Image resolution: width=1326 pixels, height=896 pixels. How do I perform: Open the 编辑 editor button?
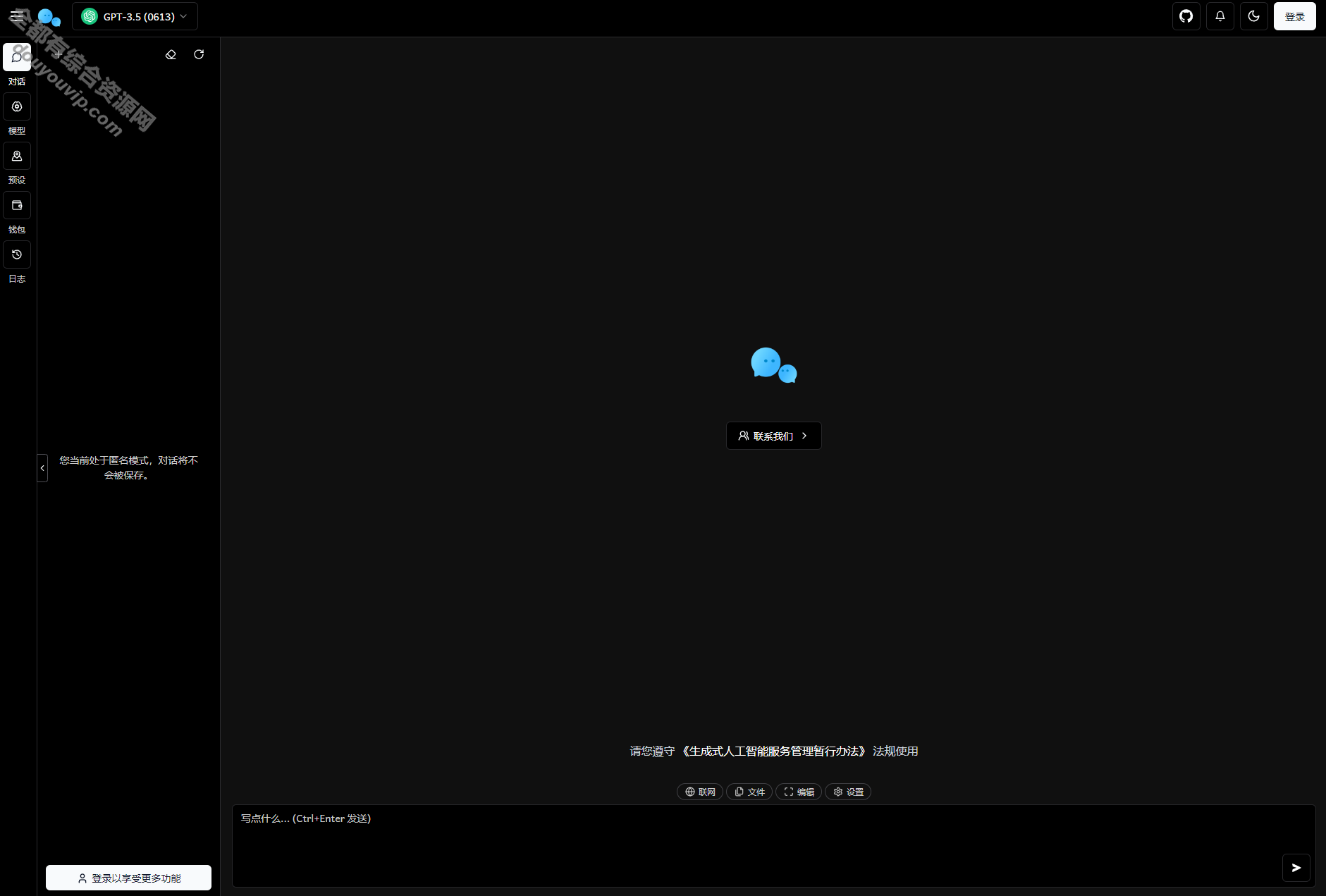(799, 792)
